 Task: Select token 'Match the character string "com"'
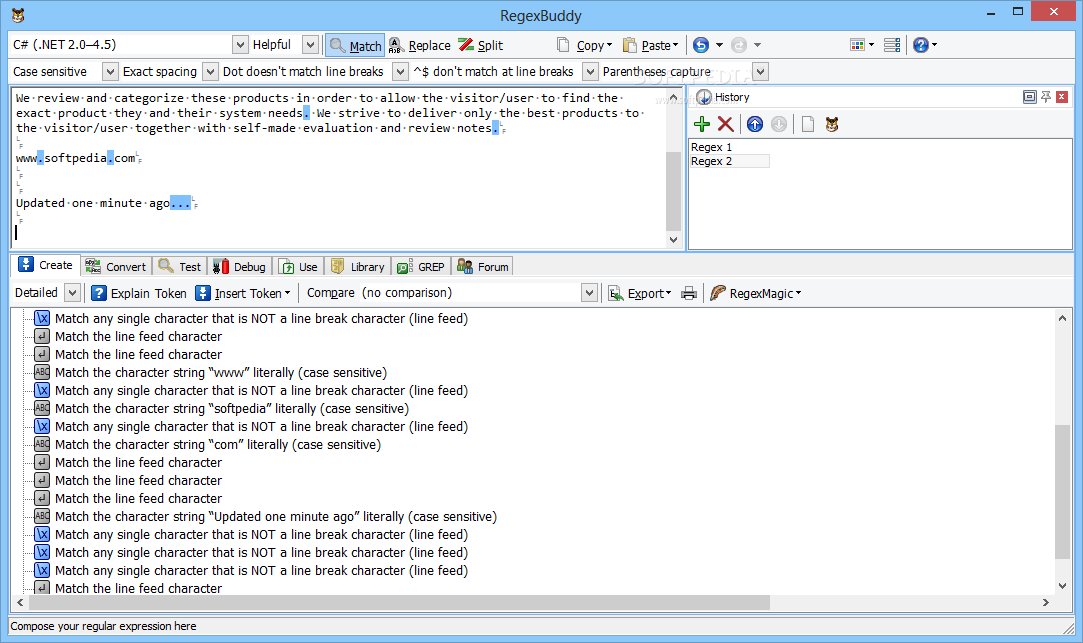point(218,445)
